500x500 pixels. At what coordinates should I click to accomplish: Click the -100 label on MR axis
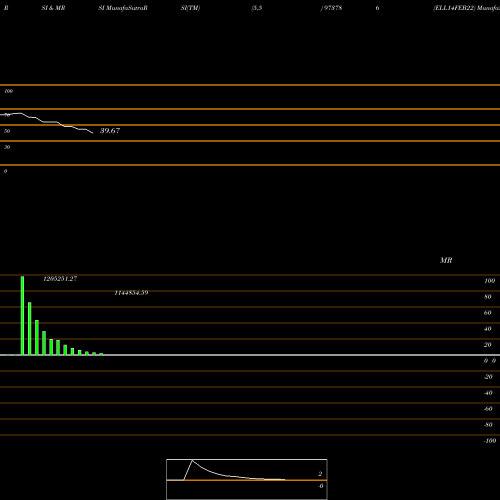point(490,441)
